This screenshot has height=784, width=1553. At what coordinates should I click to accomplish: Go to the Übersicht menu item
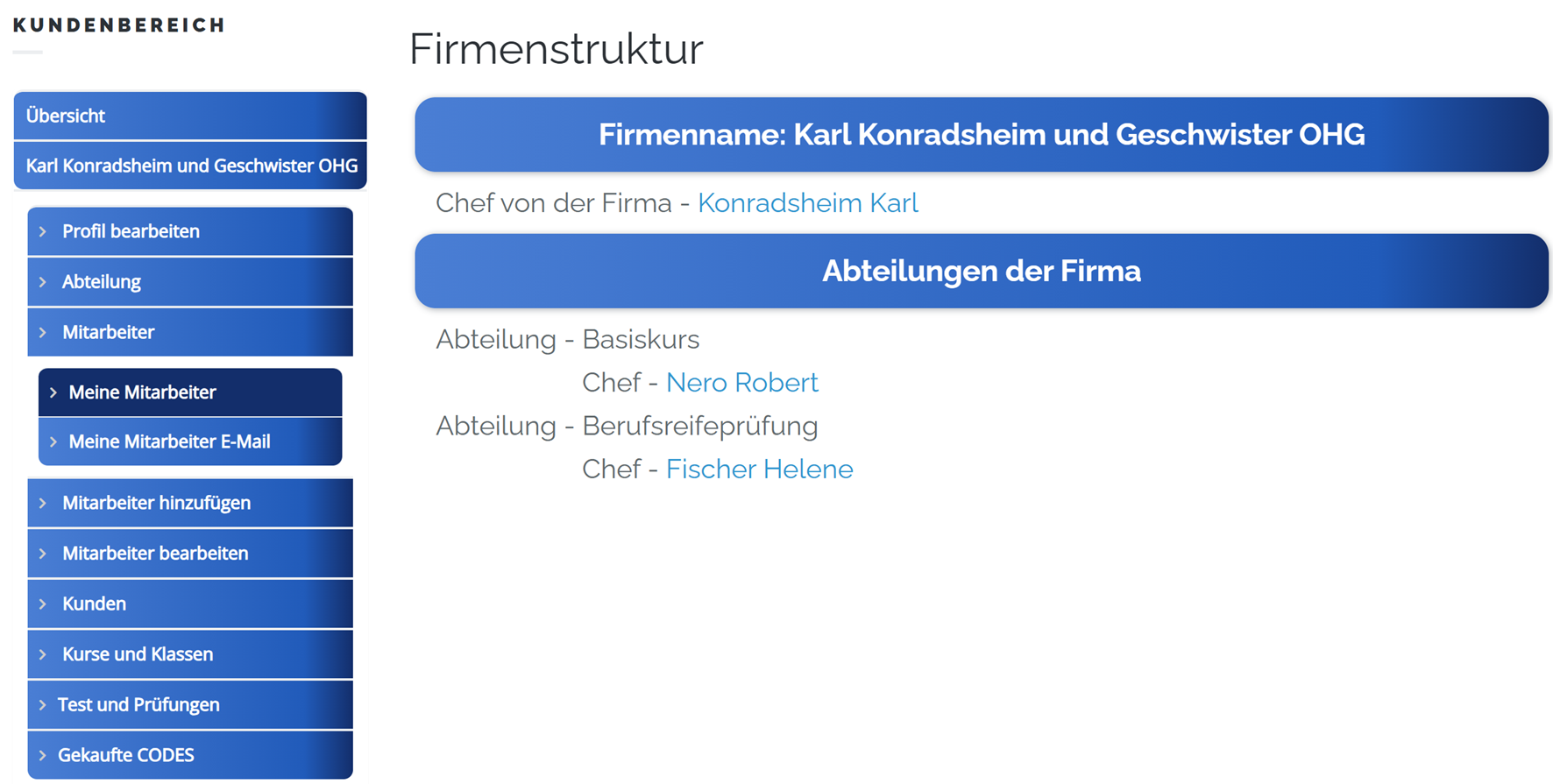(x=66, y=116)
